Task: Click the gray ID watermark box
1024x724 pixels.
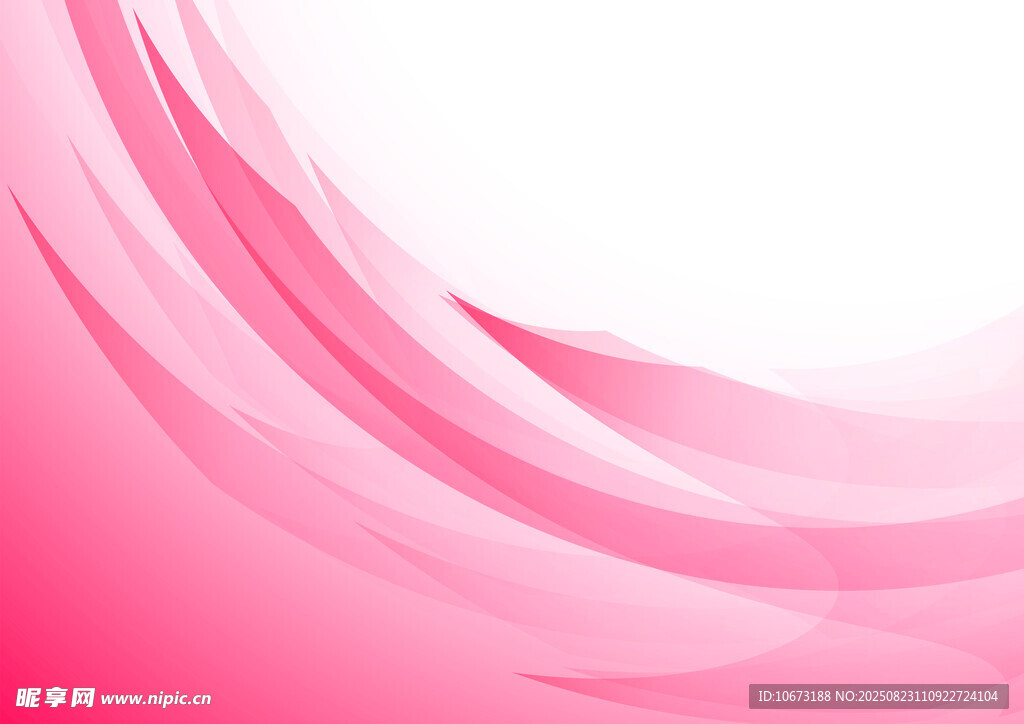Action: click(x=878, y=696)
